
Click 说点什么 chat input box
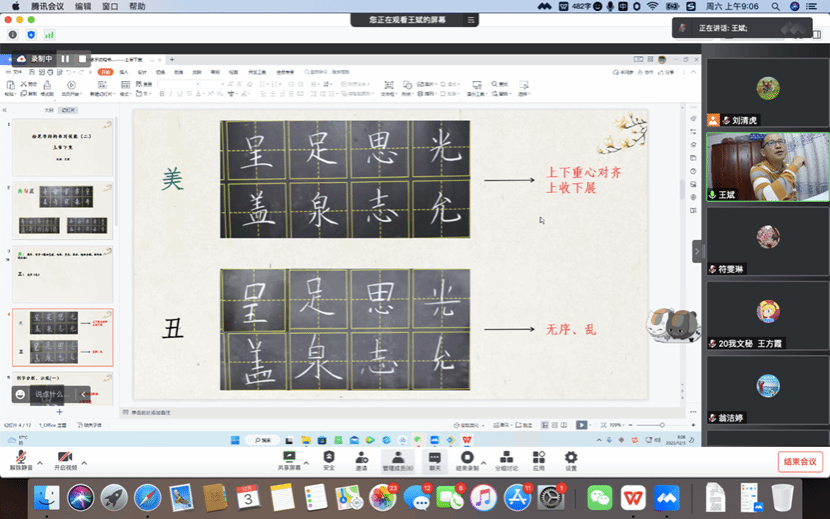(50, 394)
